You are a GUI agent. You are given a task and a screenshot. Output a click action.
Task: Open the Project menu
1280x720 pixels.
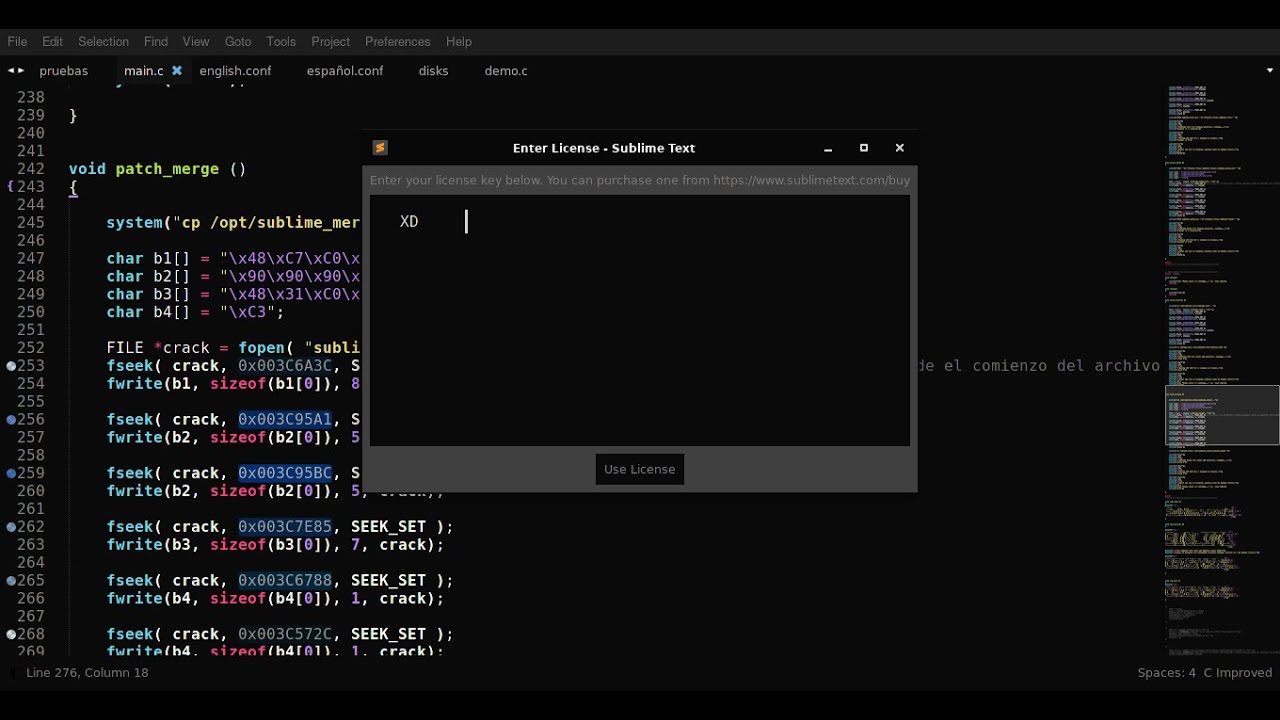pyautogui.click(x=330, y=41)
